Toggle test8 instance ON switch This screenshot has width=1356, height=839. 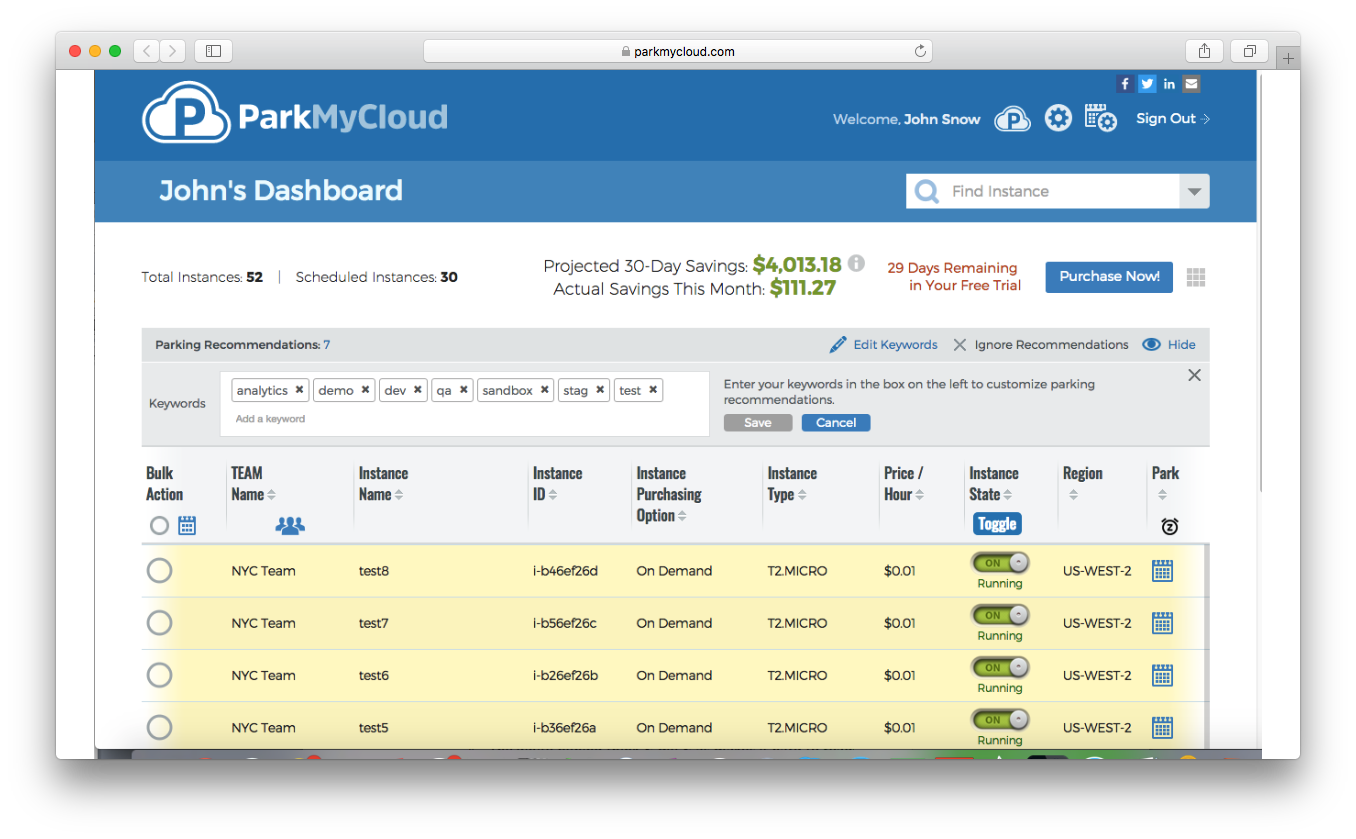tap(1000, 563)
